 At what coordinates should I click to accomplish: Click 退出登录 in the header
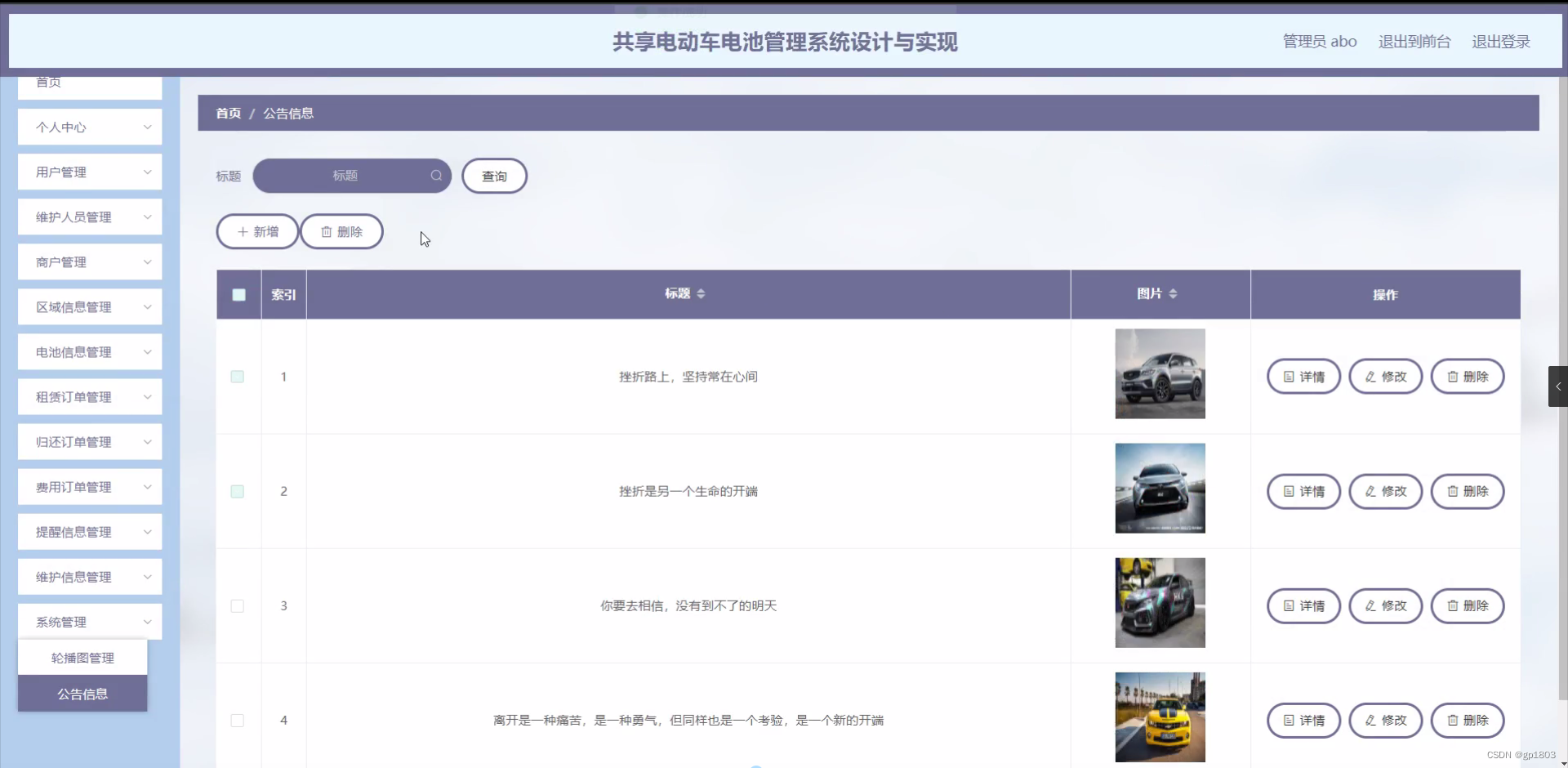pos(1501,42)
